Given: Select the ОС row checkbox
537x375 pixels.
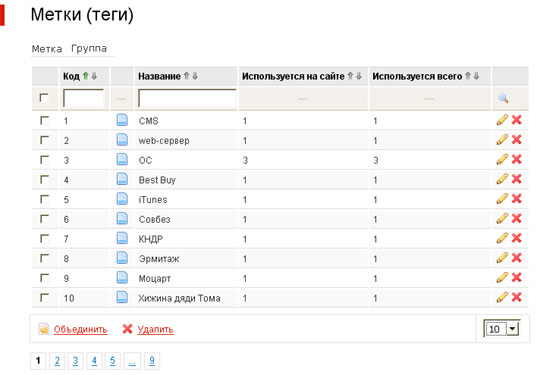Looking at the screenshot, I should (45, 160).
